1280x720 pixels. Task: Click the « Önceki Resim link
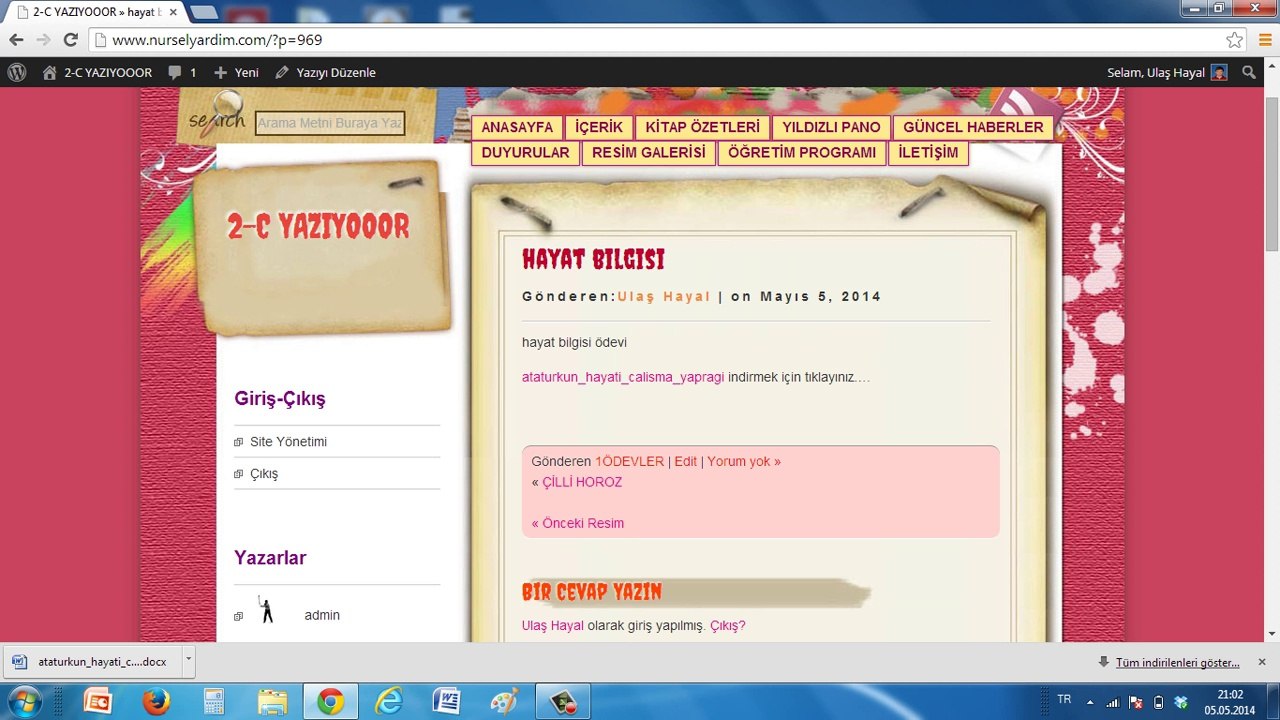(578, 523)
